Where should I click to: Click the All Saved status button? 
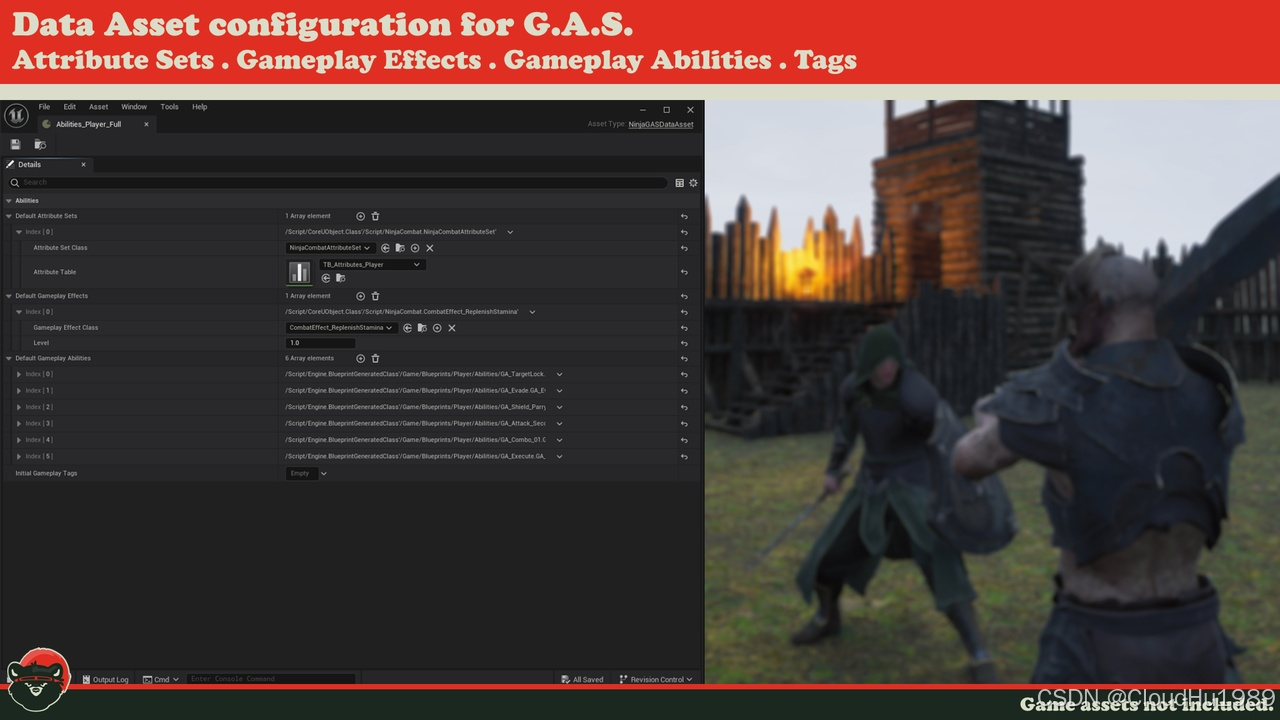pyautogui.click(x=582, y=680)
